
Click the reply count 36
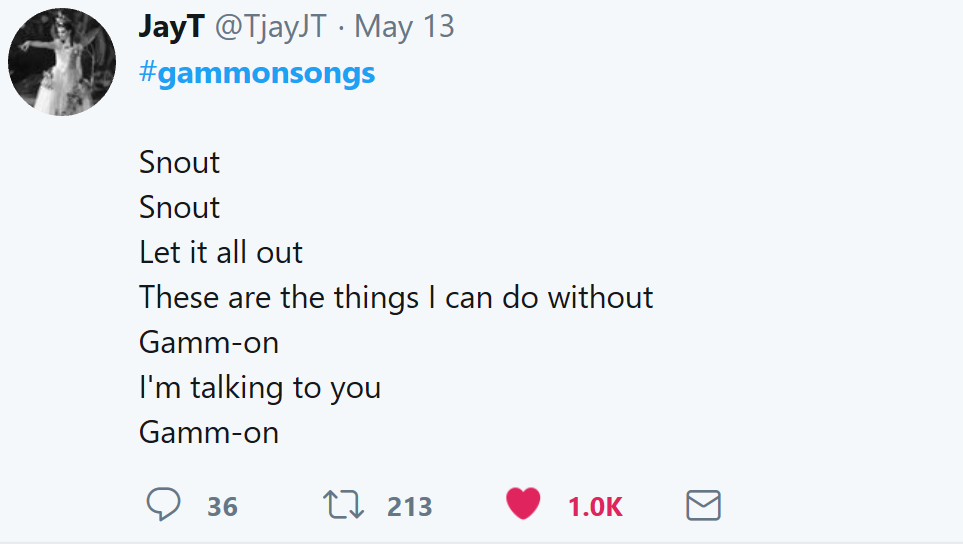pyautogui.click(x=223, y=507)
